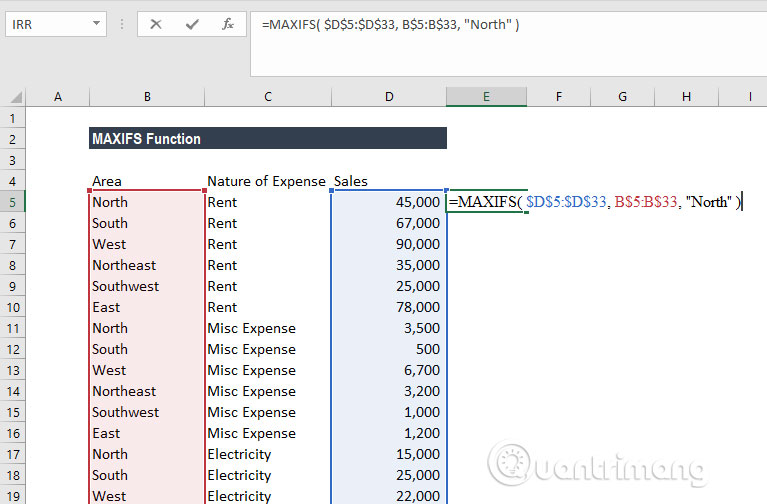
Task: Select column F header
Action: (559, 97)
